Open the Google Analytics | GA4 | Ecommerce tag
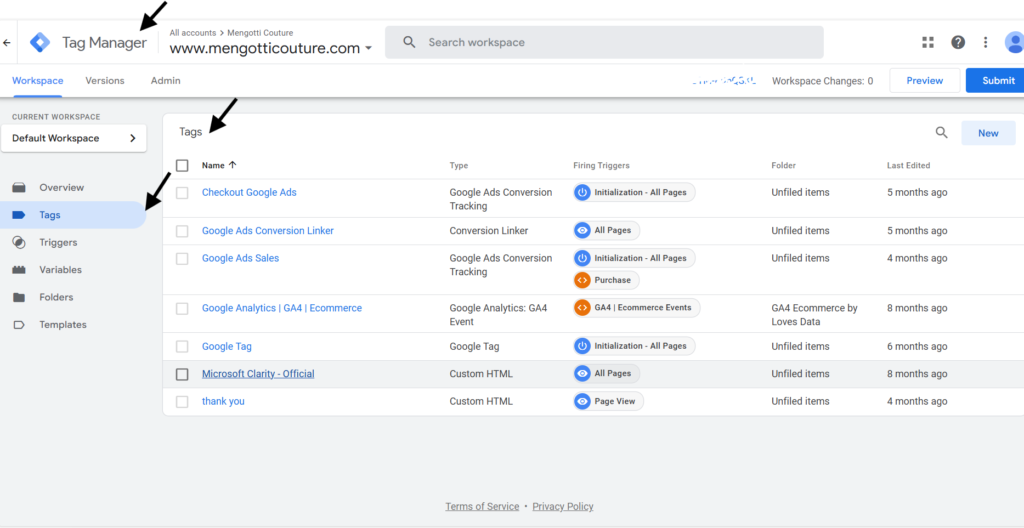 point(281,308)
